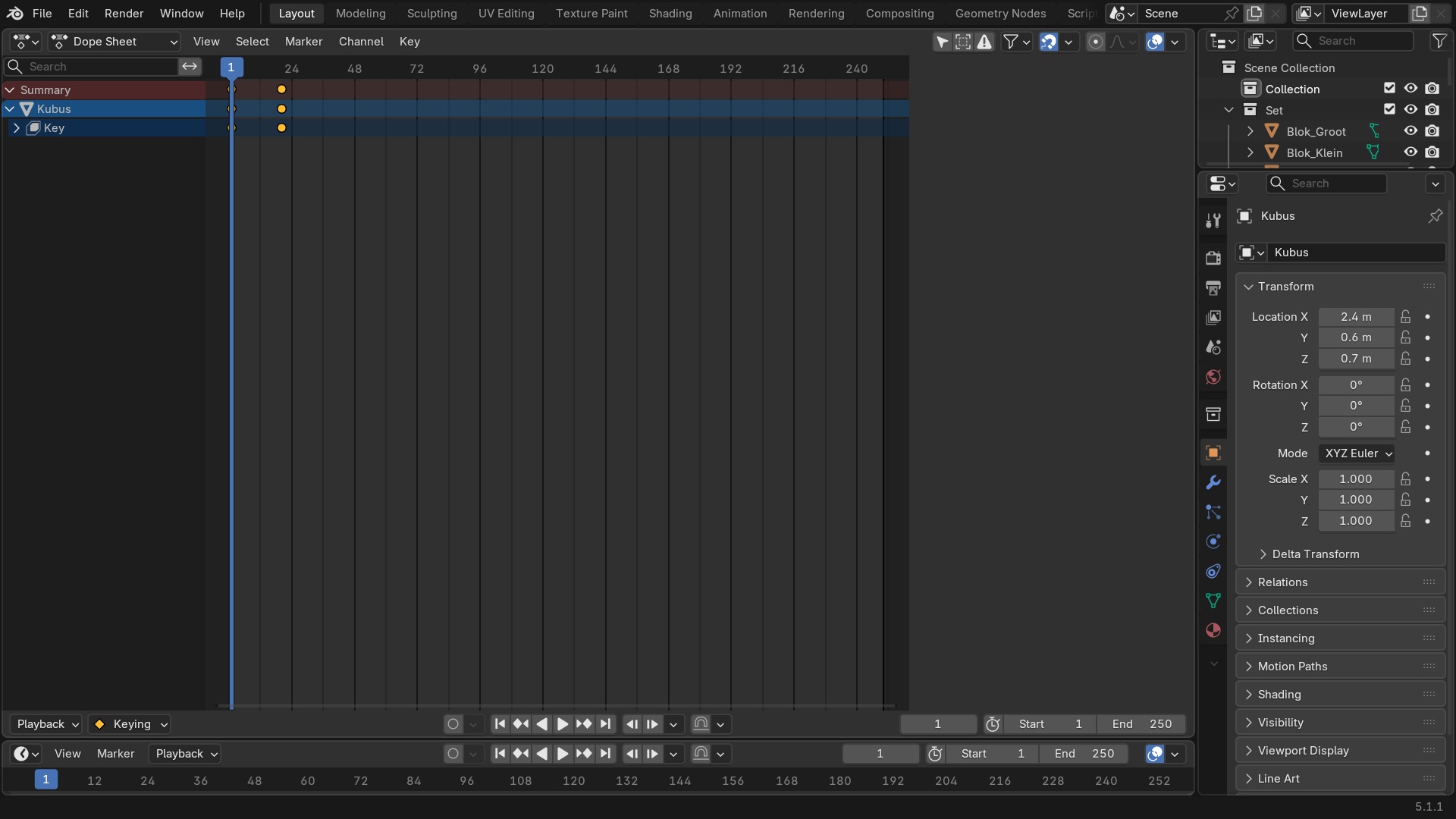Open the Object Constraints tab

1213,571
